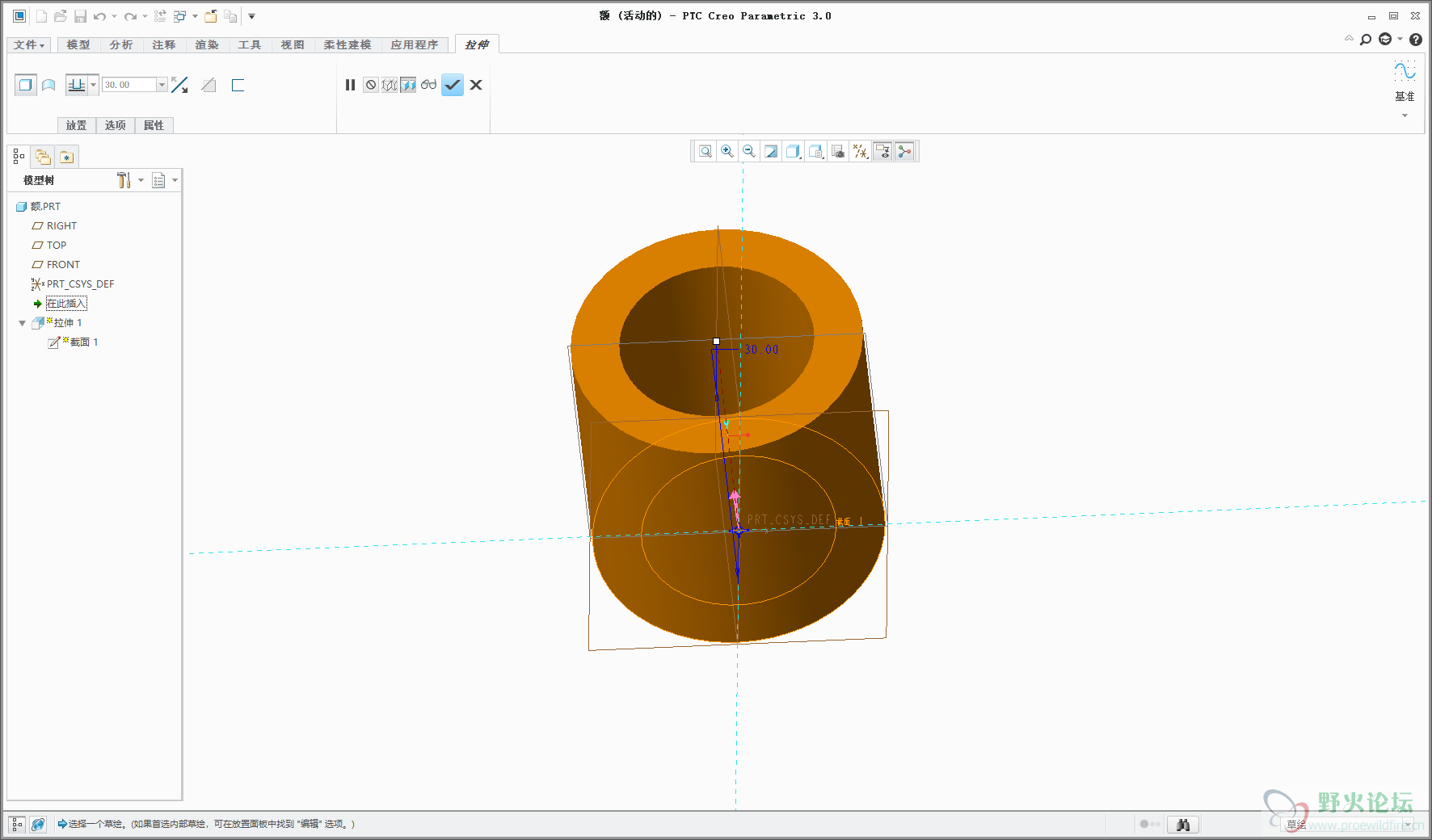Toggle Thicken sketch option
Screen dimensions: 1432x840
tap(238, 85)
